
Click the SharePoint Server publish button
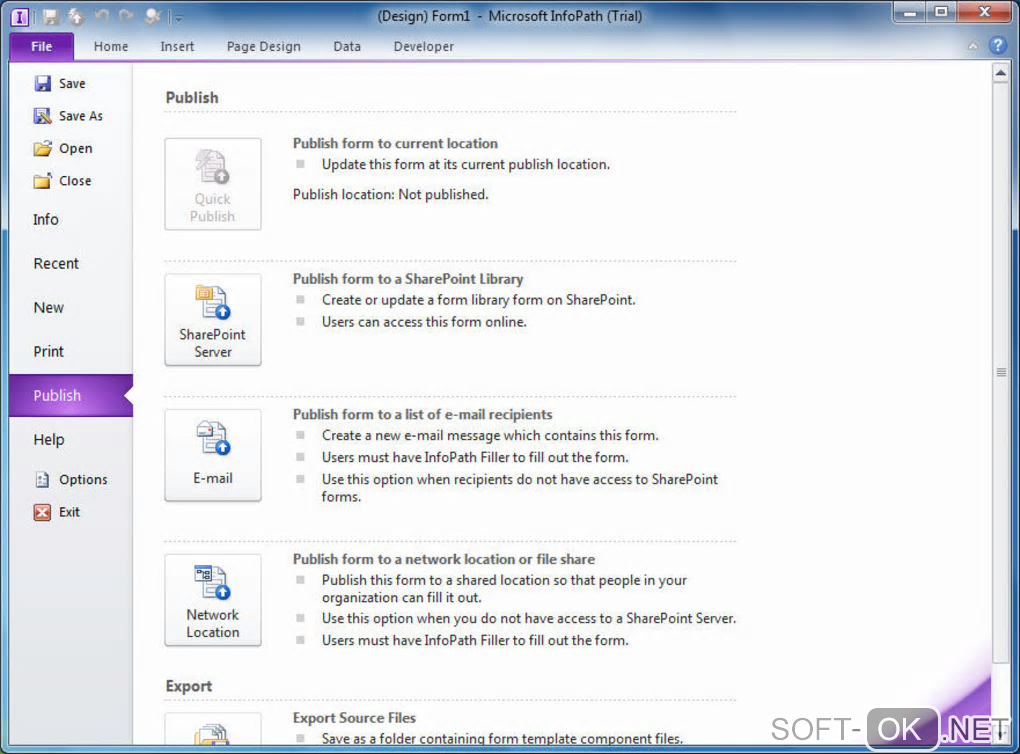click(213, 319)
